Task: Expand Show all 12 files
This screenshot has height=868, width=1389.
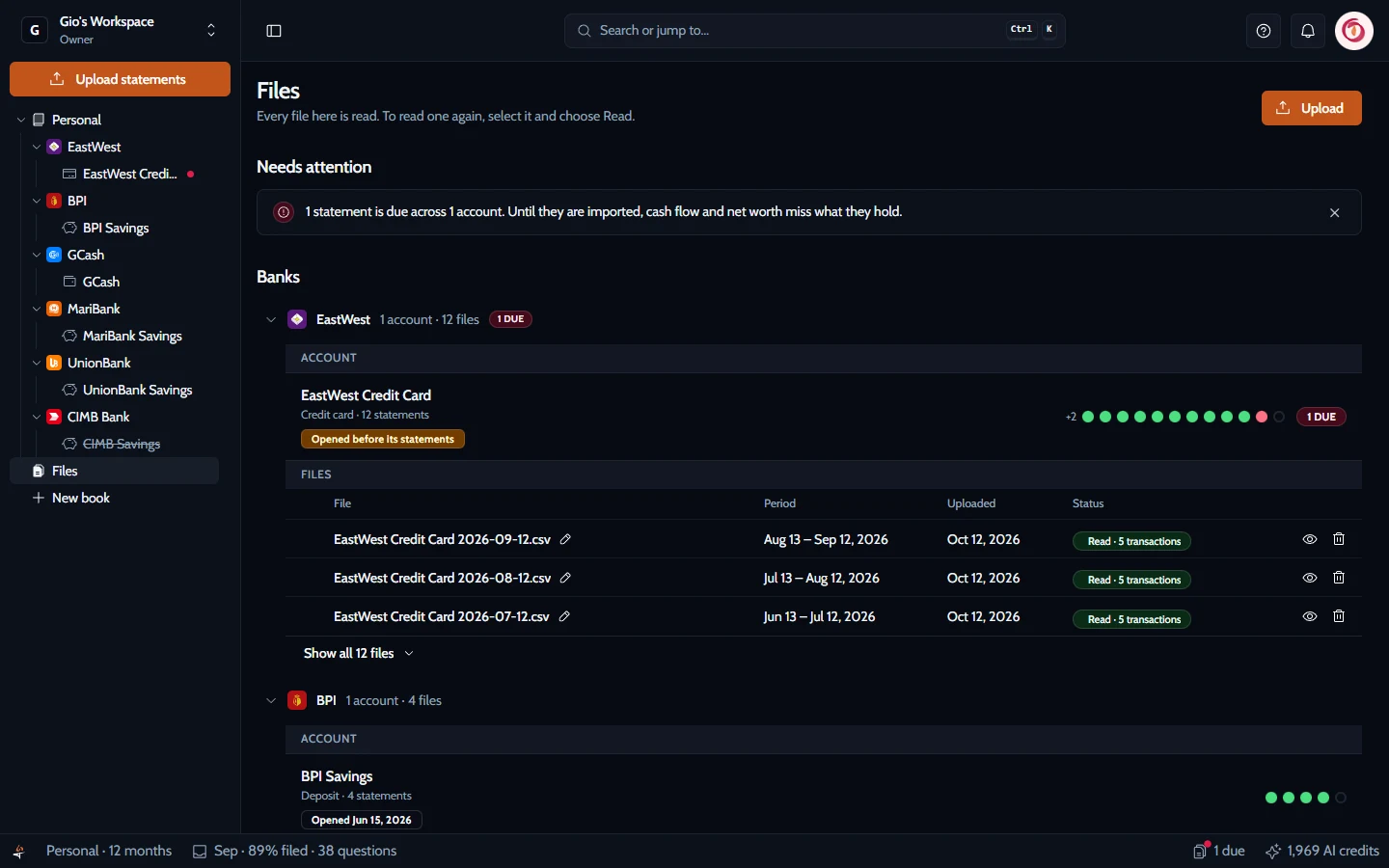Action: pos(359,653)
